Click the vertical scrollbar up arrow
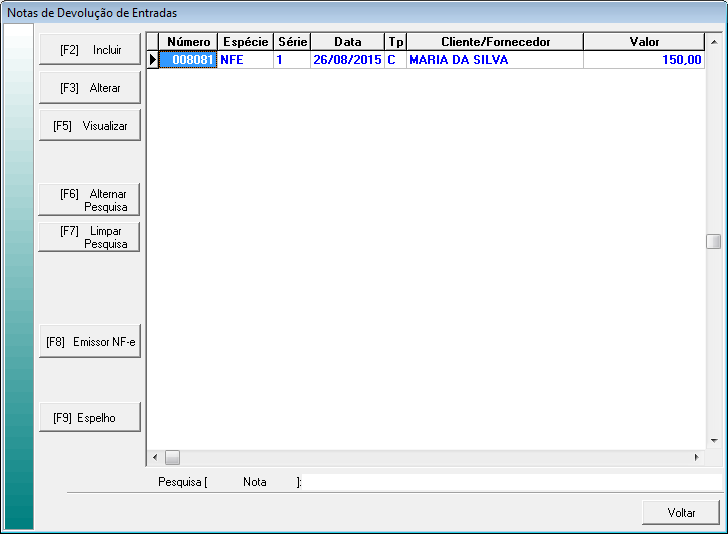The height and width of the screenshot is (534, 728). [713, 43]
